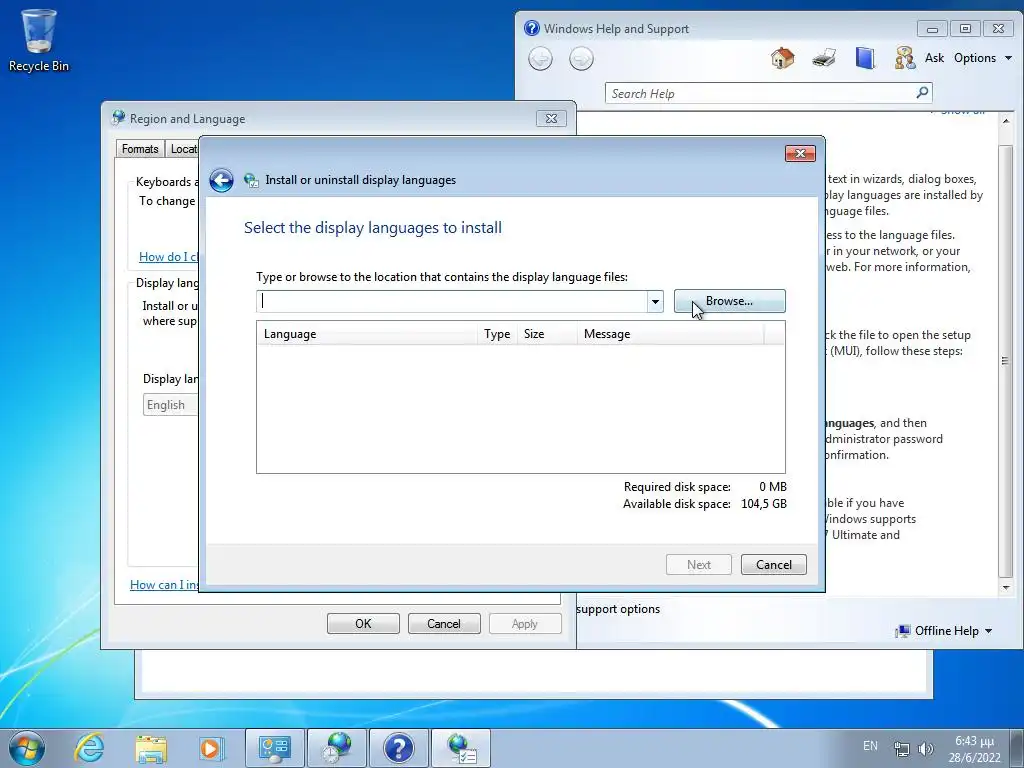Open the 'How can I install' help link
This screenshot has height=768, width=1024.
click(164, 584)
